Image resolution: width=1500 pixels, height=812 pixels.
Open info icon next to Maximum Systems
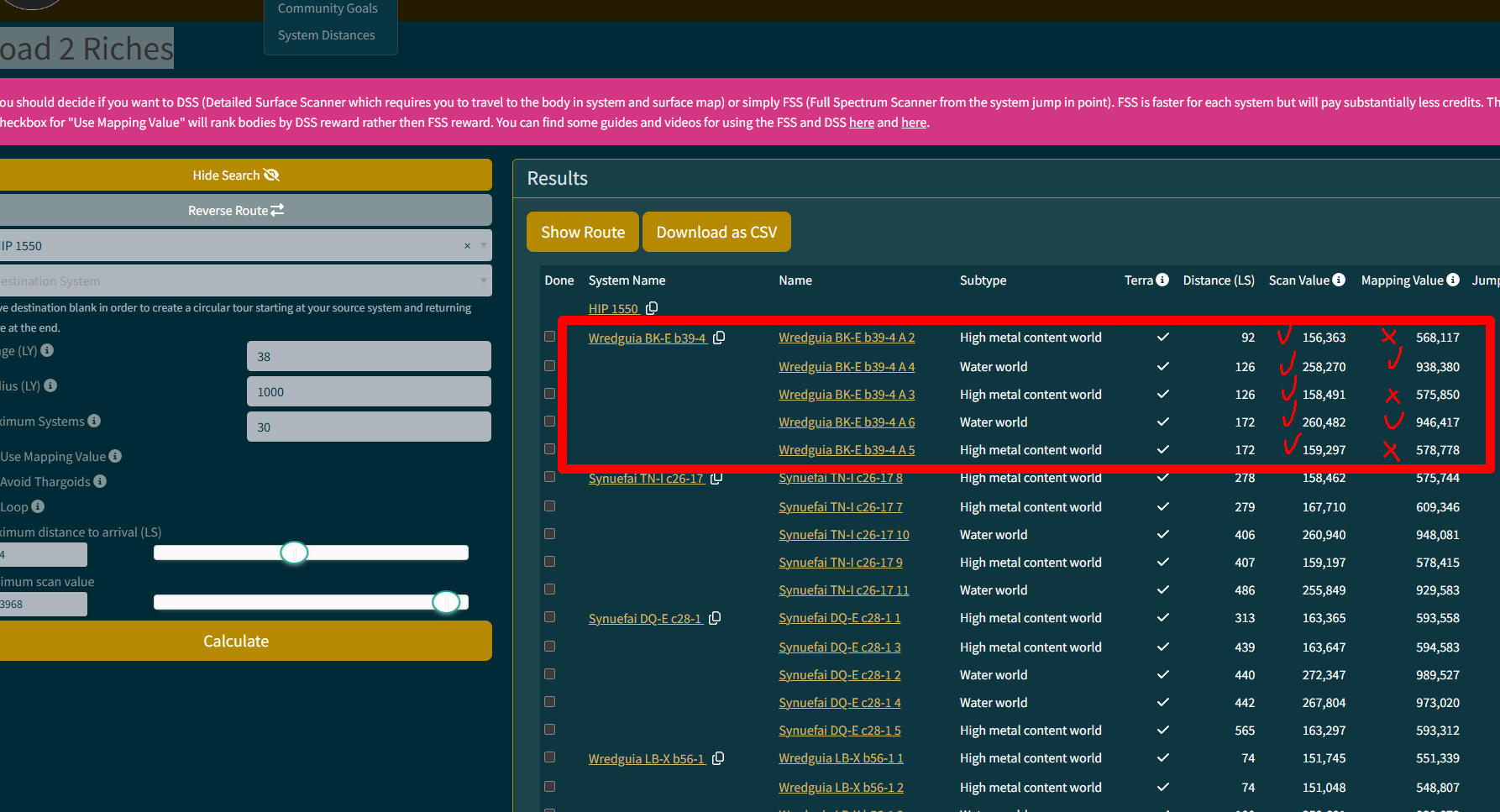(x=94, y=421)
